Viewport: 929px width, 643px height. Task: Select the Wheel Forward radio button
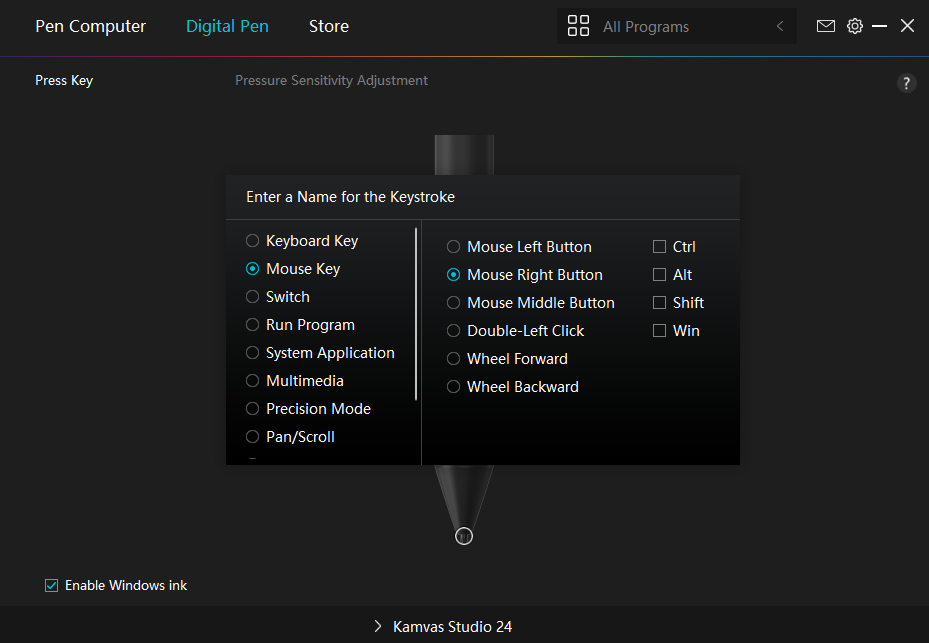point(454,359)
